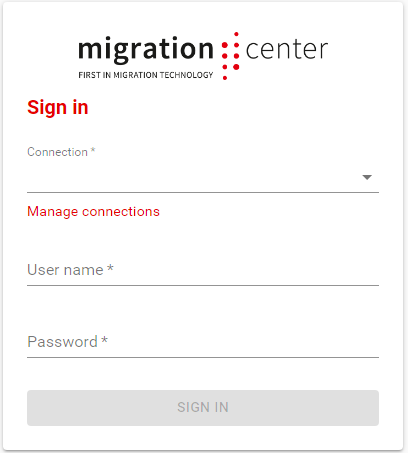
Task: Click the underline beneath the Password field
Action: click(203, 357)
